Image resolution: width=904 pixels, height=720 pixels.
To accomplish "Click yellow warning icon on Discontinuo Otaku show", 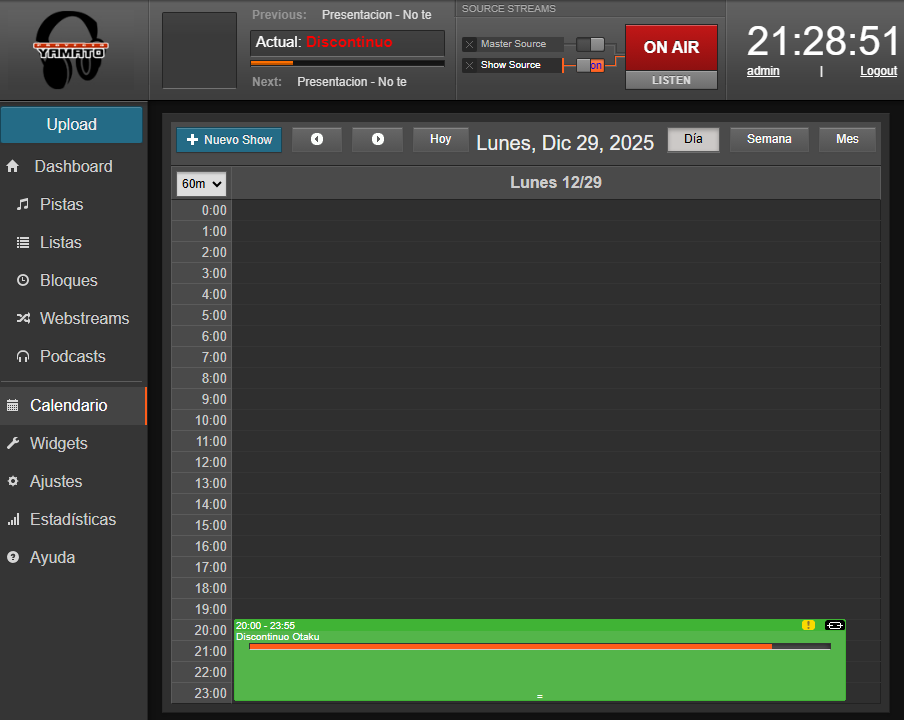I will (x=808, y=625).
